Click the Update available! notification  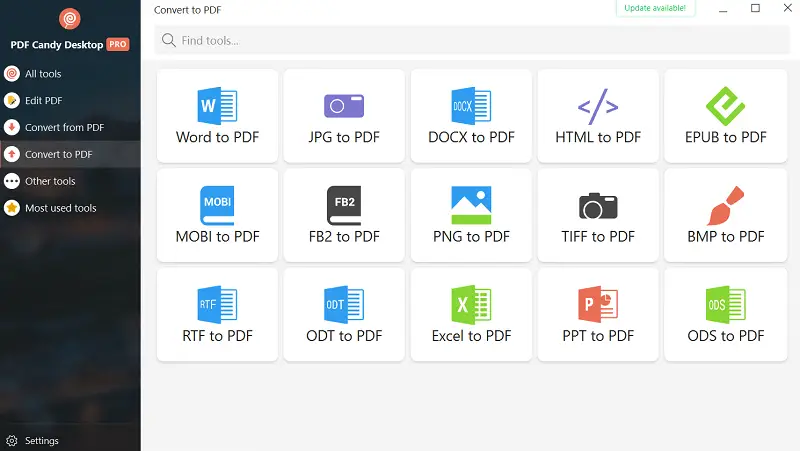(x=655, y=8)
